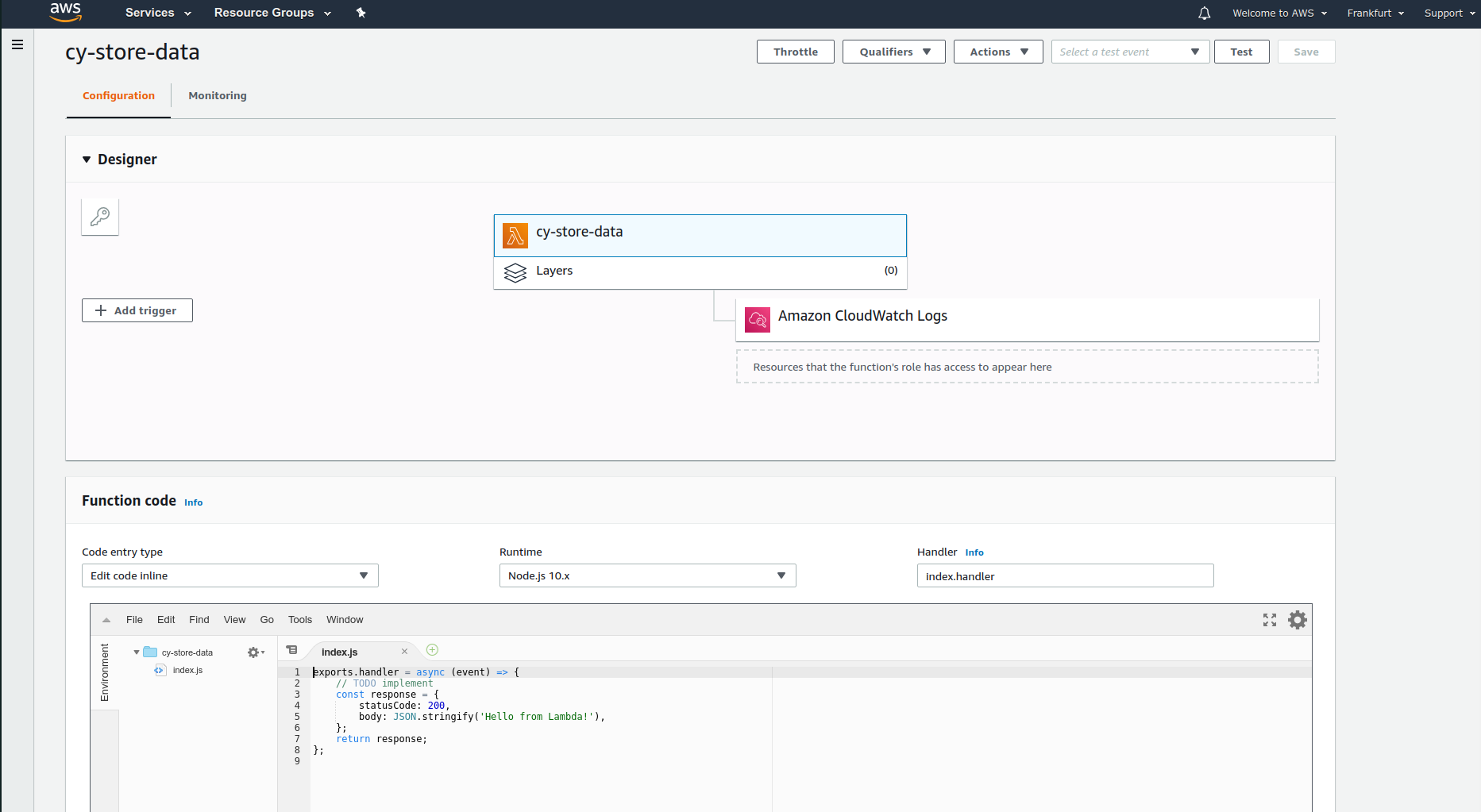This screenshot has width=1481, height=812.
Task: Click Add trigger button
Action: point(137,310)
